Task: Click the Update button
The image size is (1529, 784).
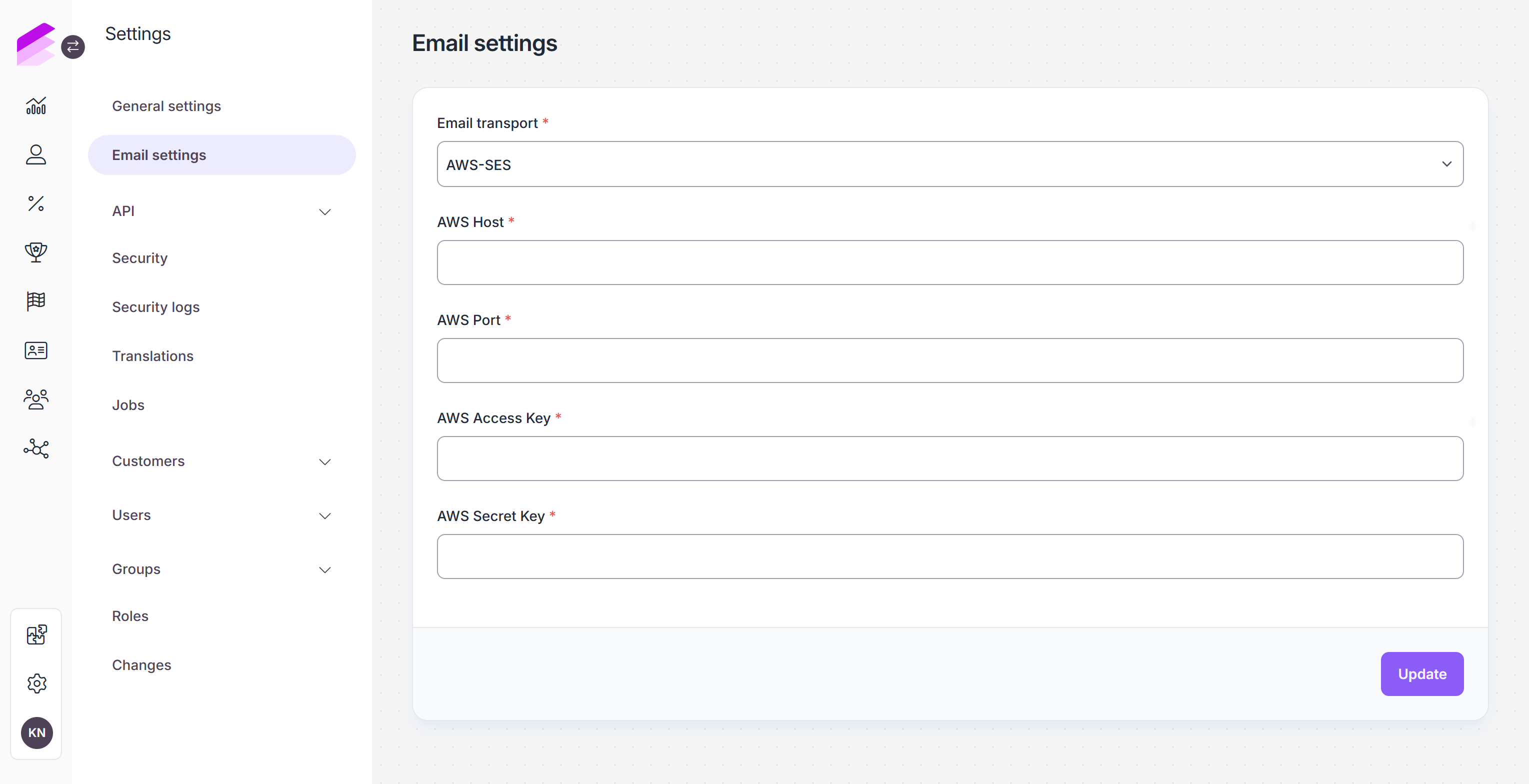Action: (x=1422, y=674)
